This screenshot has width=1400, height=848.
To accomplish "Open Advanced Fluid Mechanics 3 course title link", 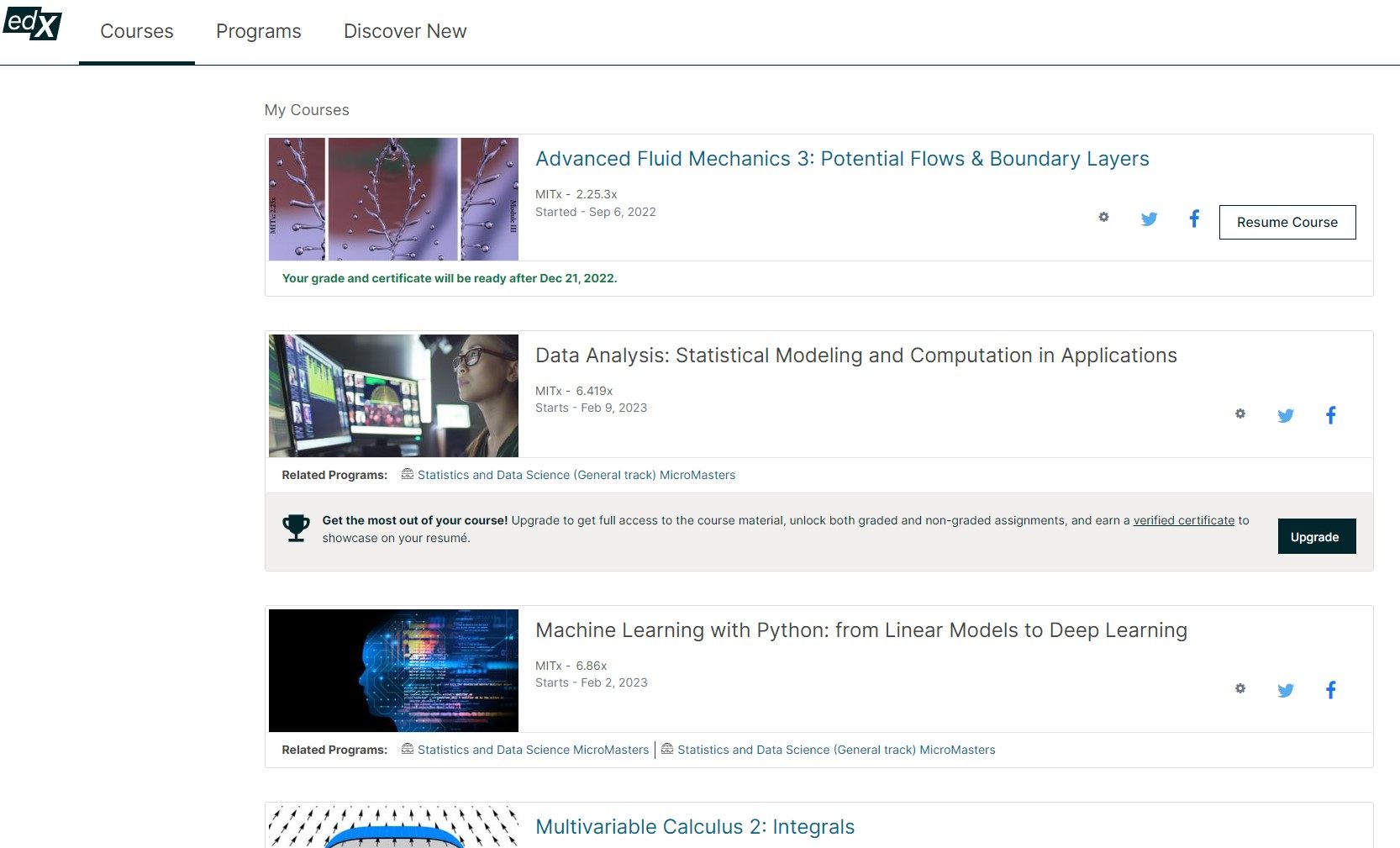I will [x=842, y=159].
